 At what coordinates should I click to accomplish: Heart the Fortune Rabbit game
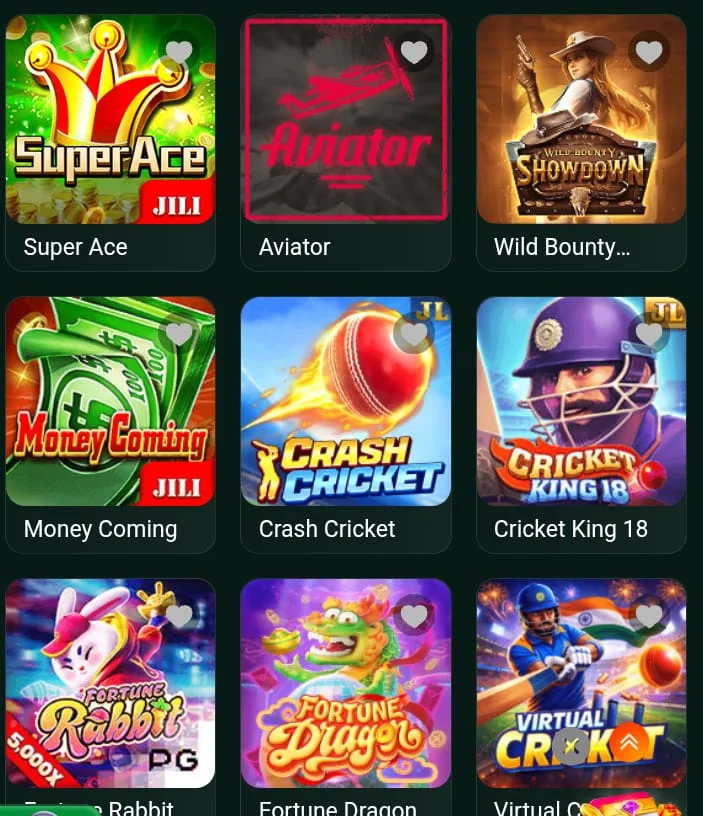pyautogui.click(x=179, y=616)
